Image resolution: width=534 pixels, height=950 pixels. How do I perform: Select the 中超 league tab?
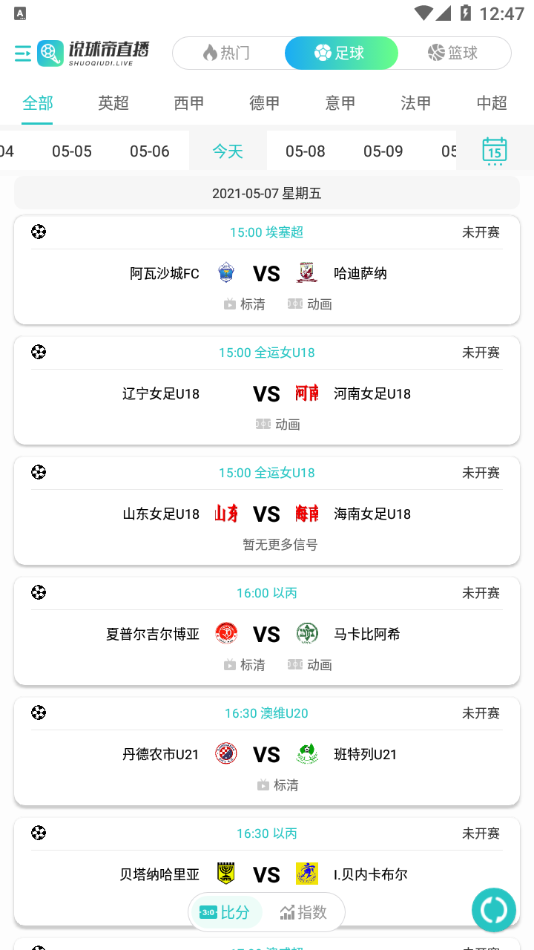pos(492,103)
